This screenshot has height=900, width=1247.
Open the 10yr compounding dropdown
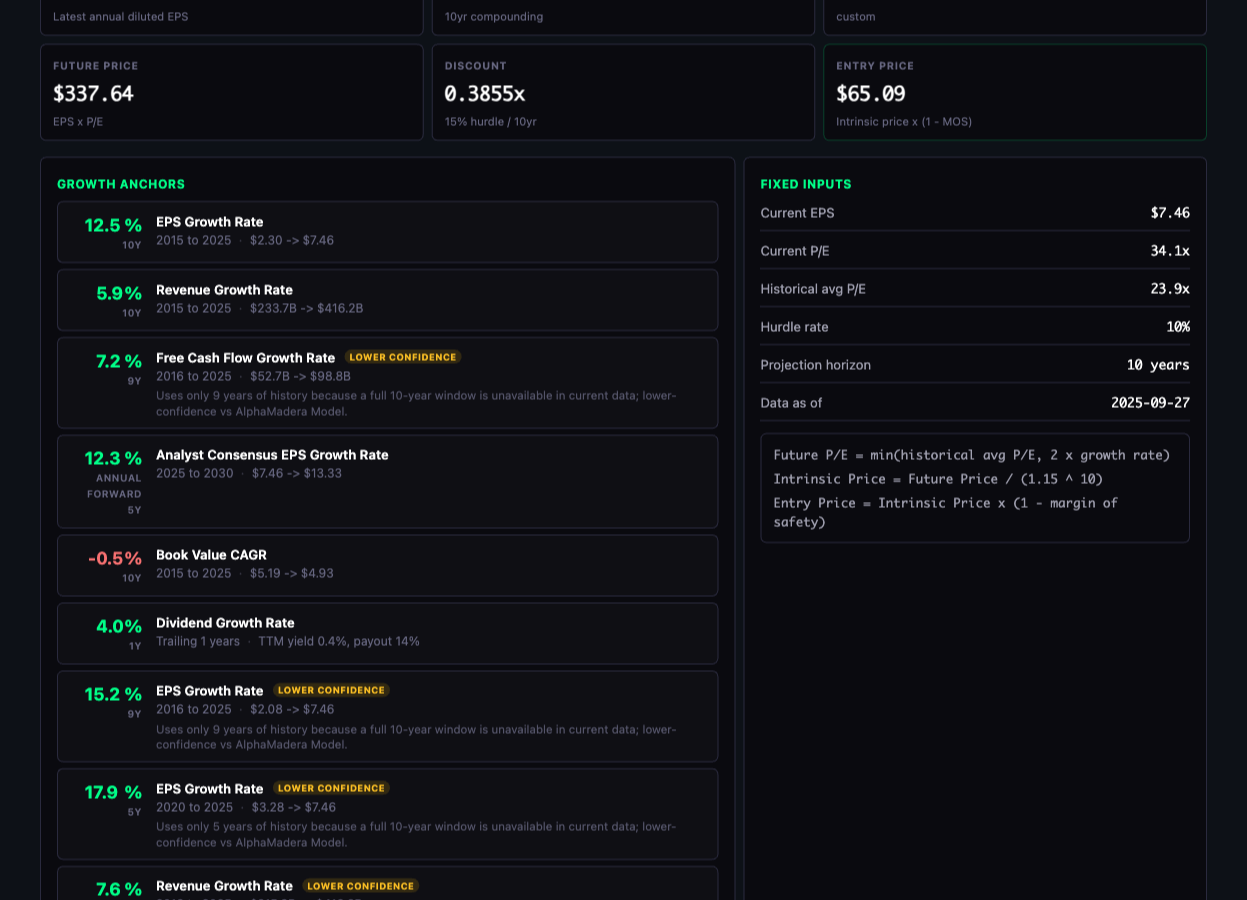point(623,16)
